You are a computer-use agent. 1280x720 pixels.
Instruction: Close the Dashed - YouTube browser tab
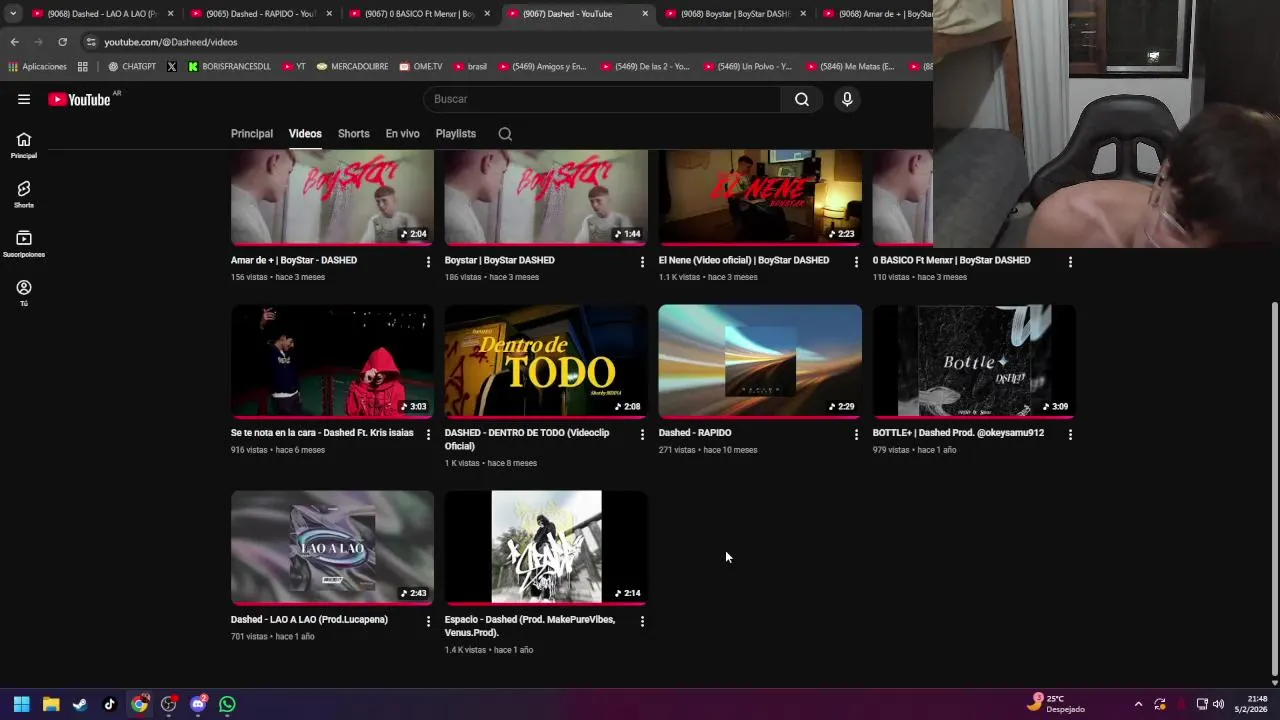tap(645, 14)
